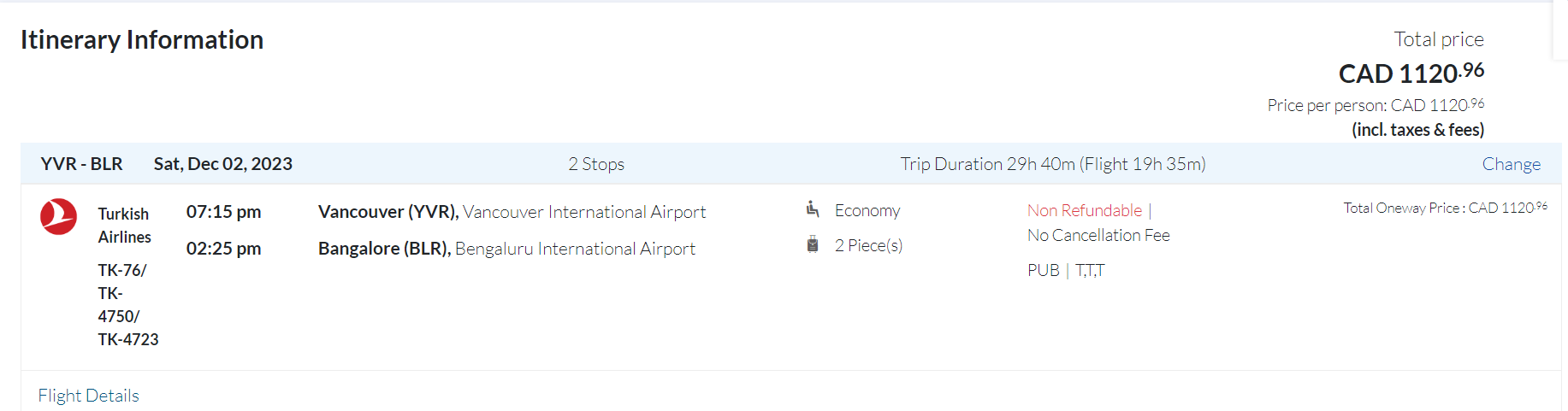Click the 2 Piece(s) baggage allowance text
The height and width of the screenshot is (411, 1568).
tap(868, 246)
